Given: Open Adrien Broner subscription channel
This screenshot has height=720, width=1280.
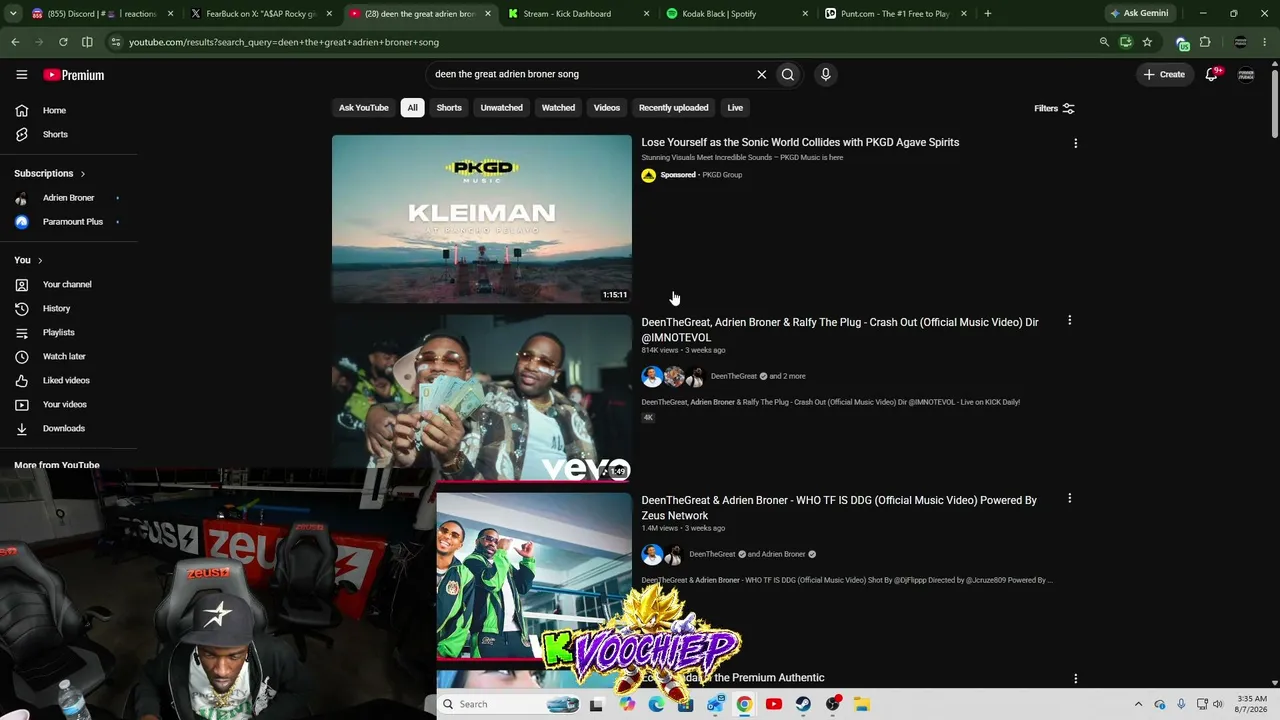Looking at the screenshot, I should (69, 198).
